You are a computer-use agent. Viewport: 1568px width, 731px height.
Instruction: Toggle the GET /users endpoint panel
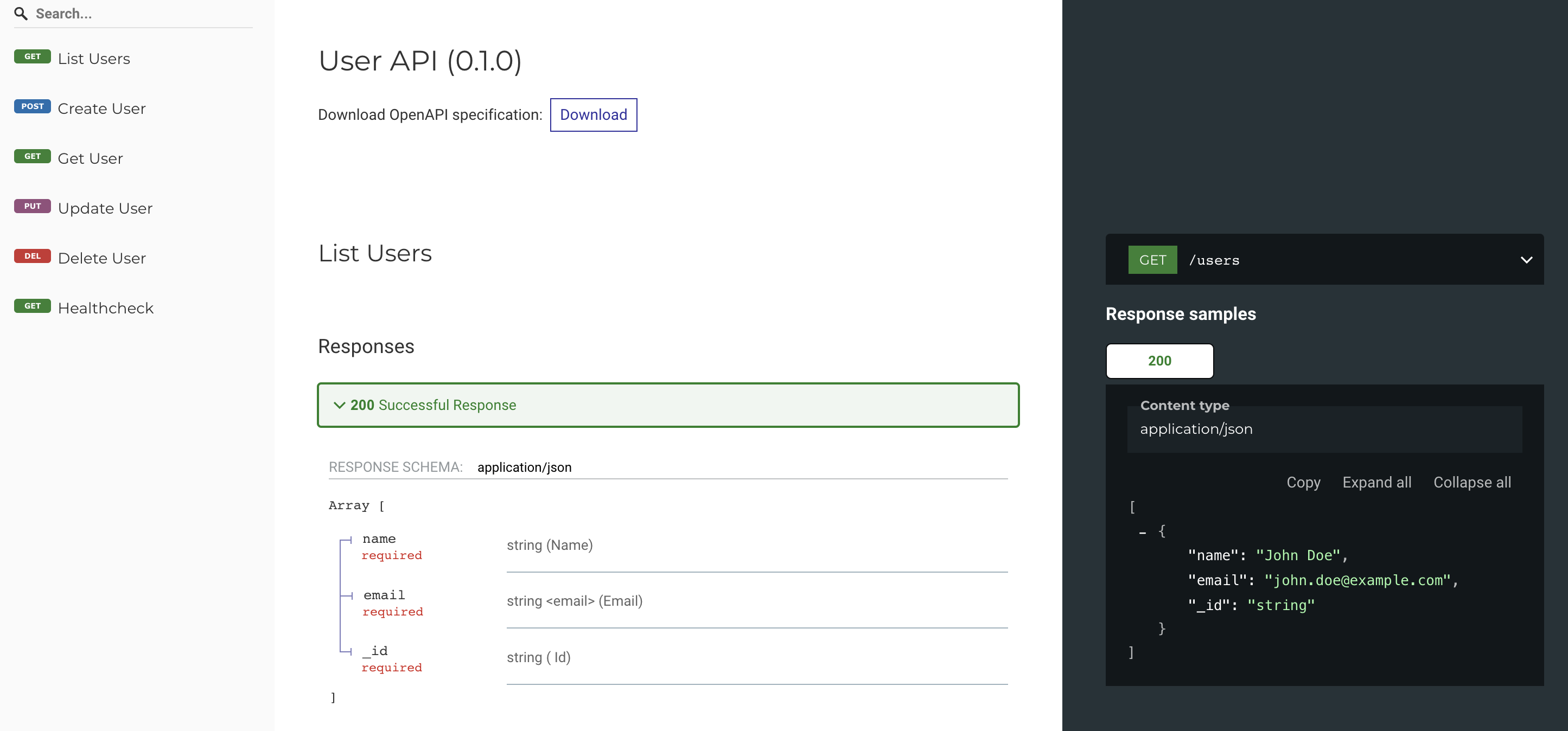(1526, 259)
